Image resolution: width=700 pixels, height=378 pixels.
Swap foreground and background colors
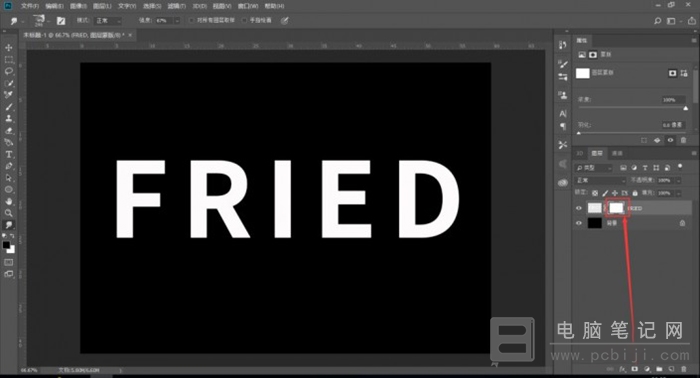(12, 236)
